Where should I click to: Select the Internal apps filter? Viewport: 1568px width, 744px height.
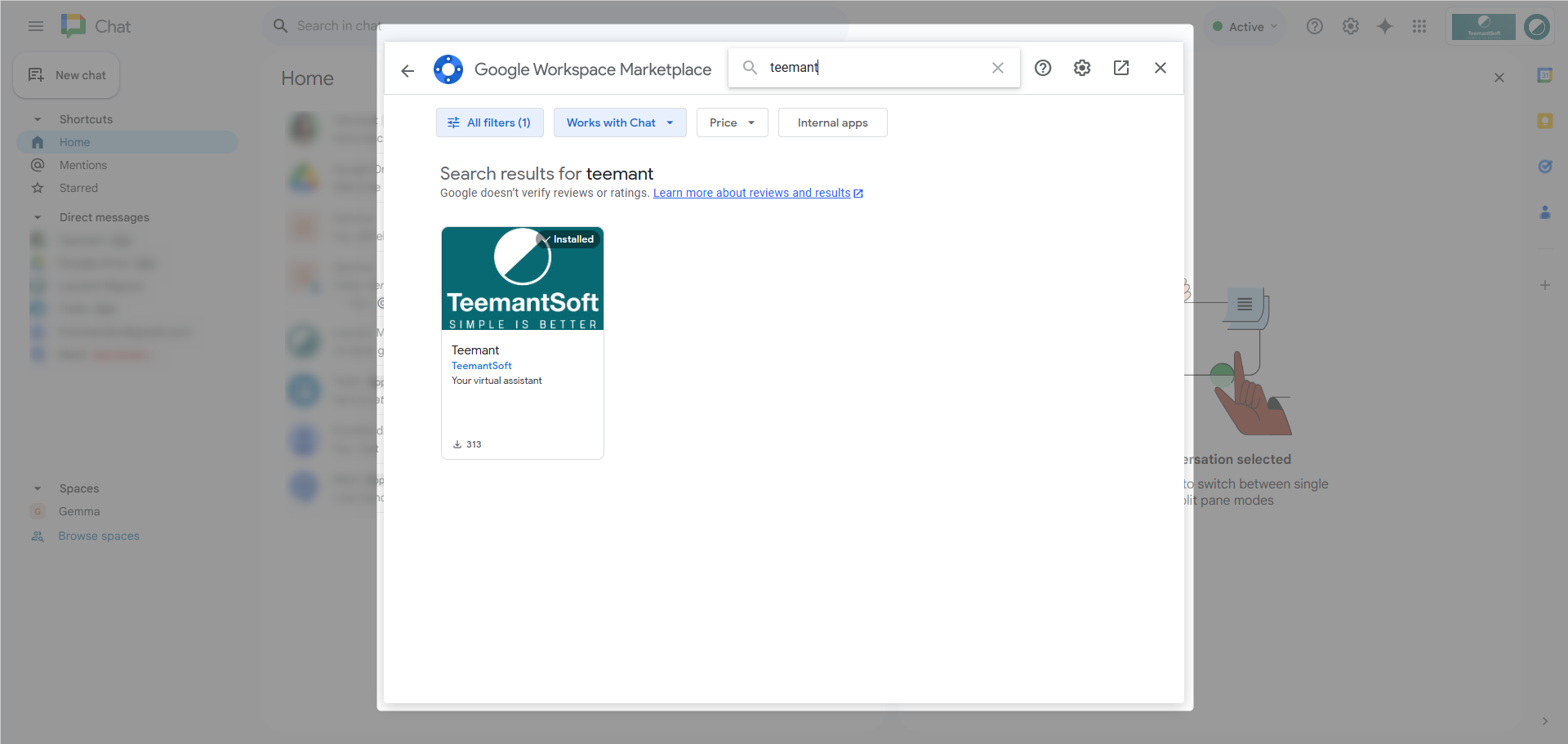tap(832, 123)
